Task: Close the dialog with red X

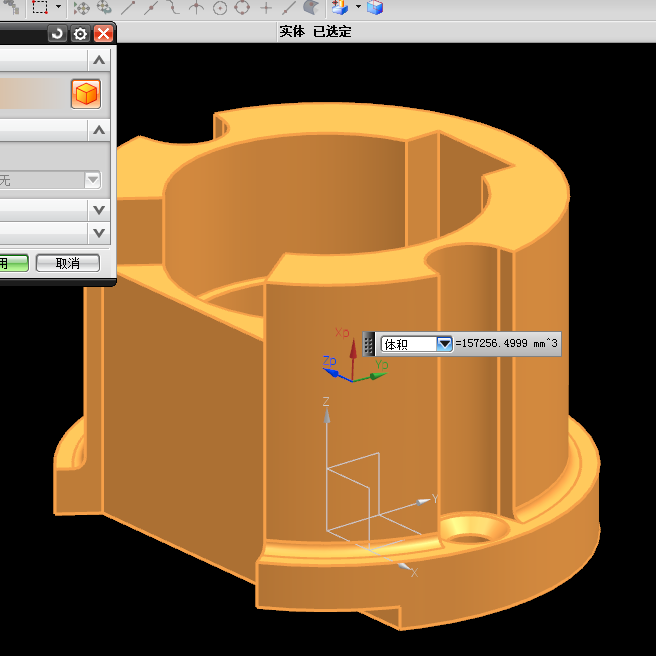Action: pos(103,34)
